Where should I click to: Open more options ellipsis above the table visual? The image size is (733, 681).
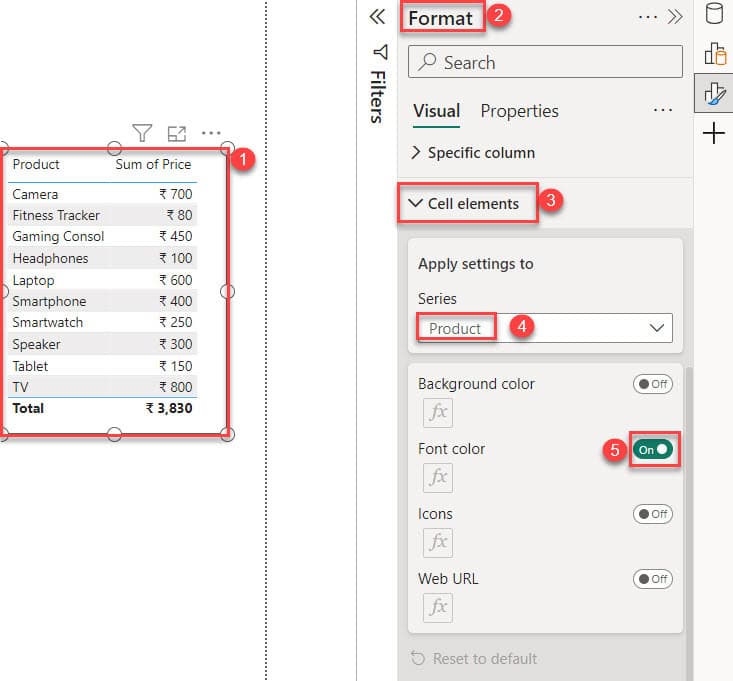pyautogui.click(x=211, y=133)
